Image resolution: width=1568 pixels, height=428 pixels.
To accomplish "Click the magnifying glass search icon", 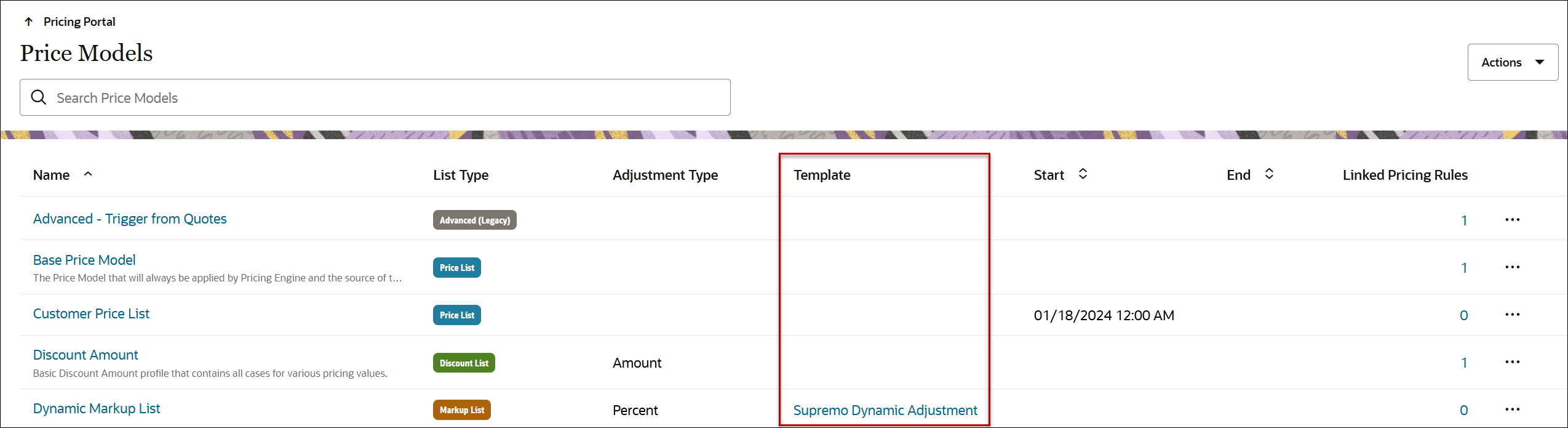I will 39,97.
